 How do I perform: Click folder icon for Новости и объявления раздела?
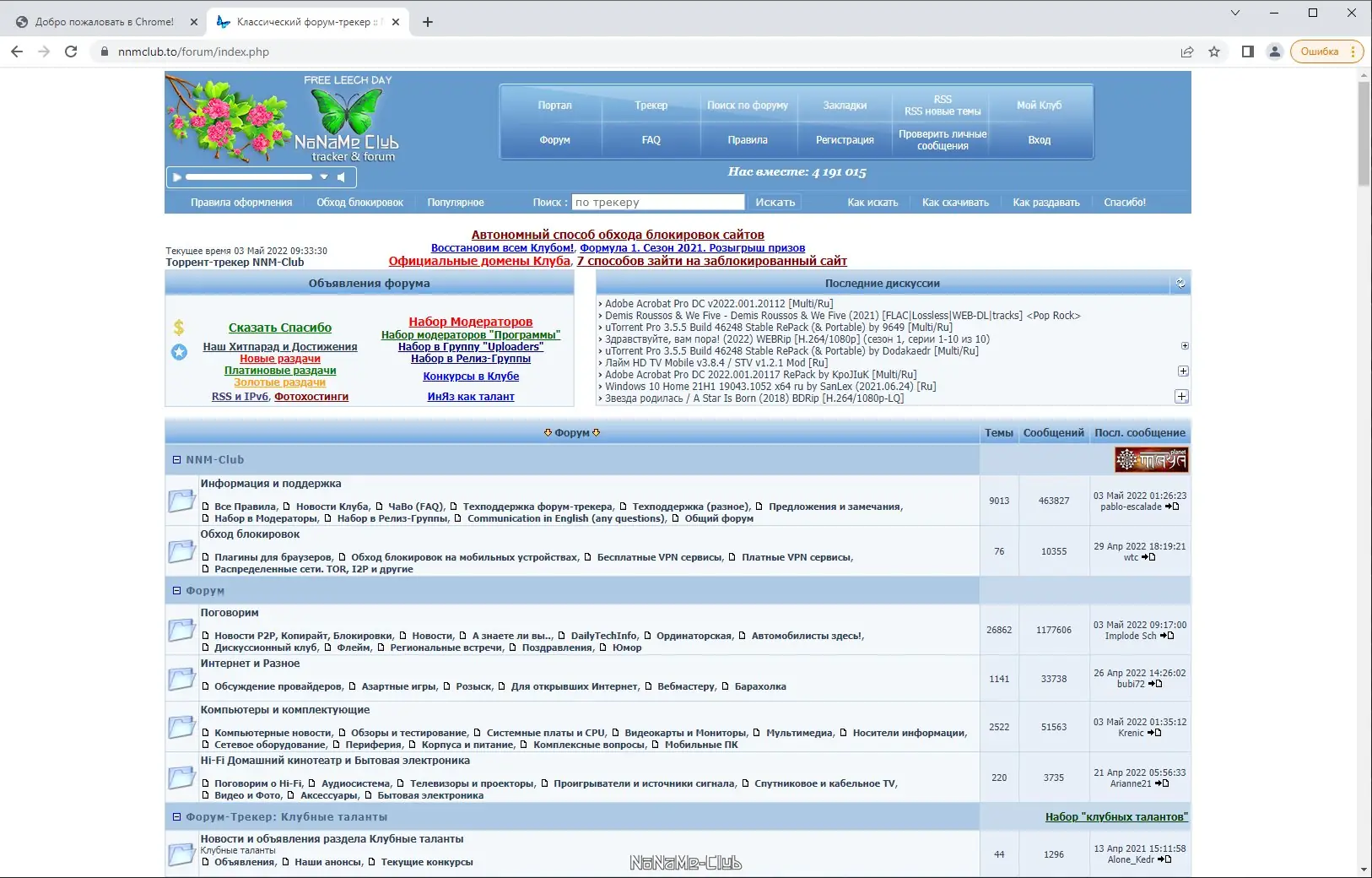coord(181,854)
